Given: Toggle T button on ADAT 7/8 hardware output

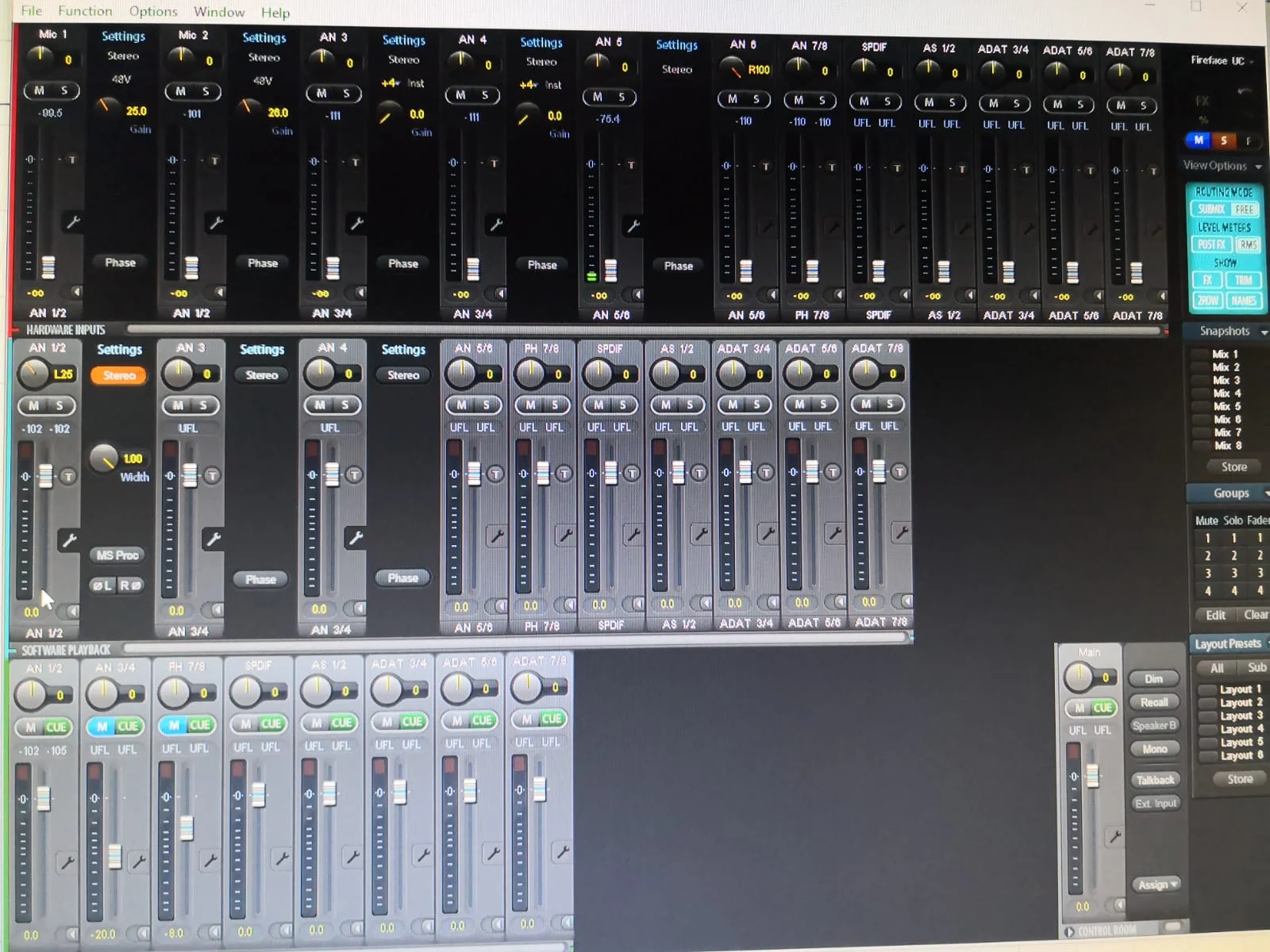Looking at the screenshot, I should 899,471.
